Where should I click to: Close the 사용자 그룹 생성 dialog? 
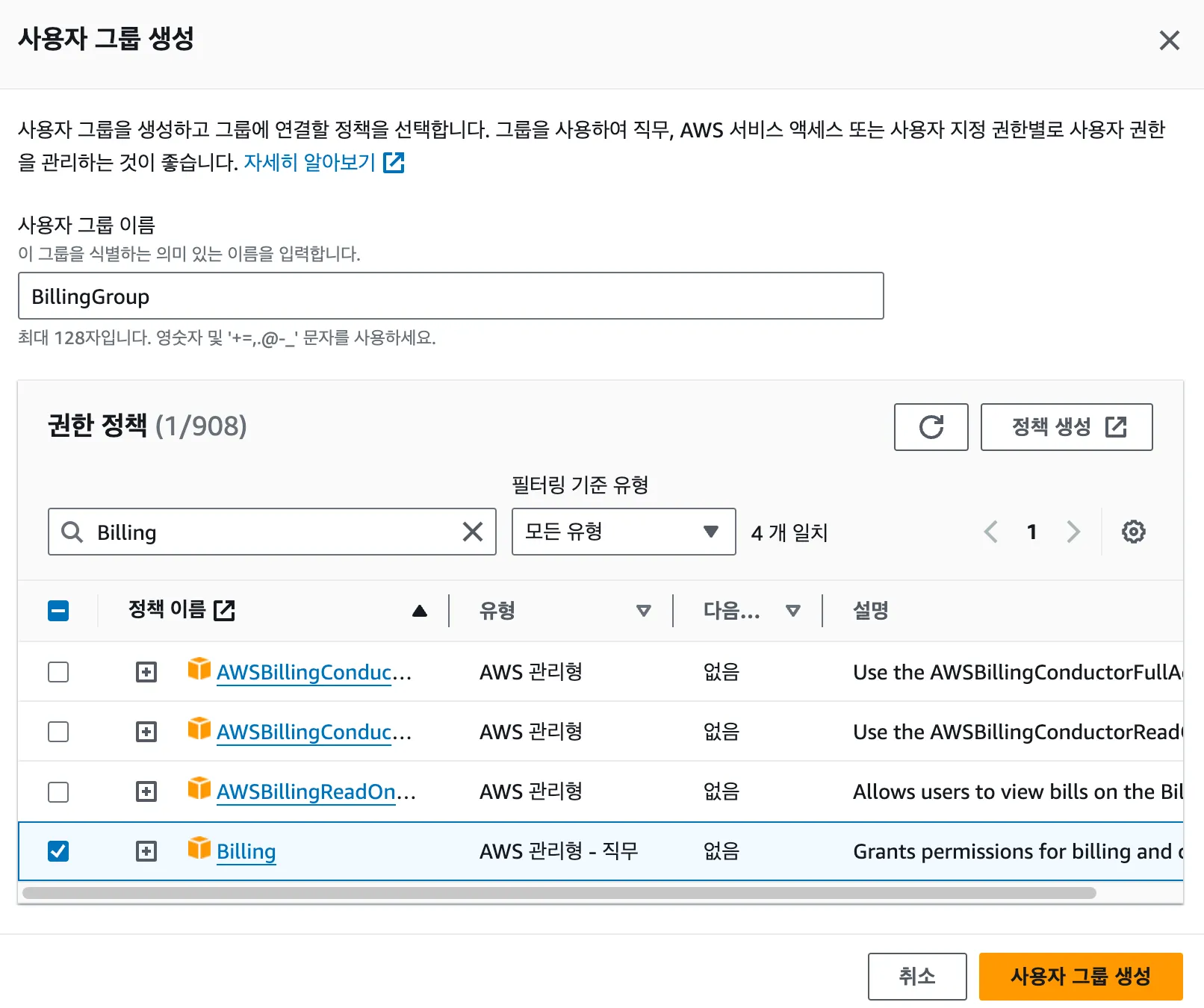[x=1169, y=40]
